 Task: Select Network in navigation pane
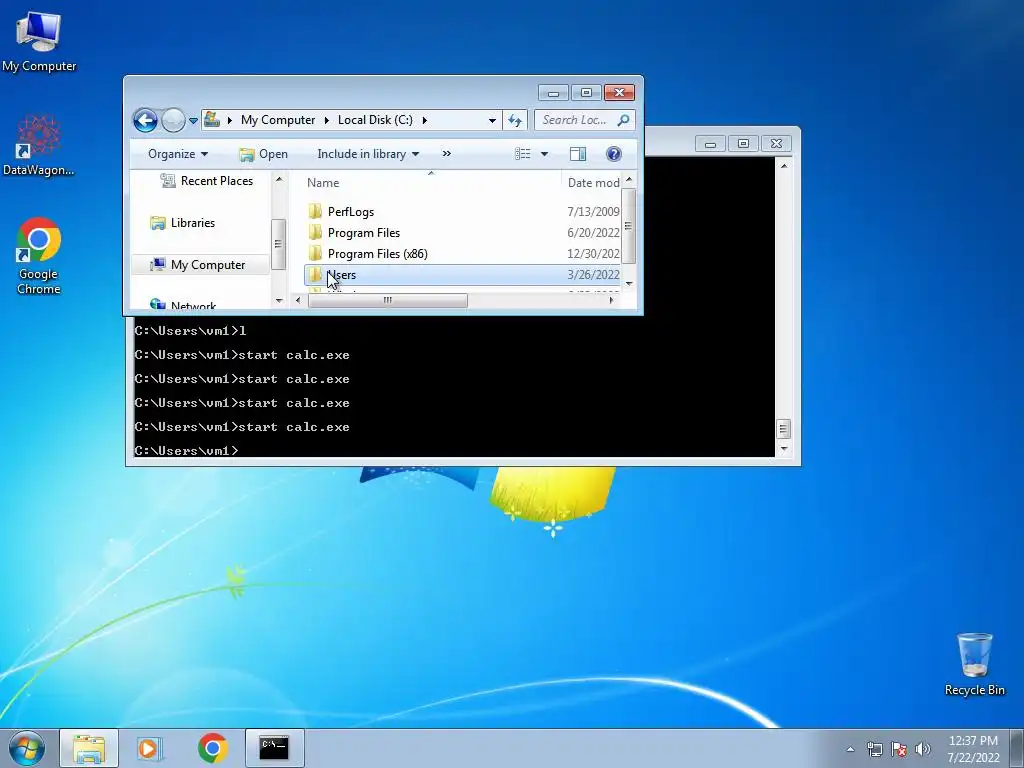click(184, 305)
